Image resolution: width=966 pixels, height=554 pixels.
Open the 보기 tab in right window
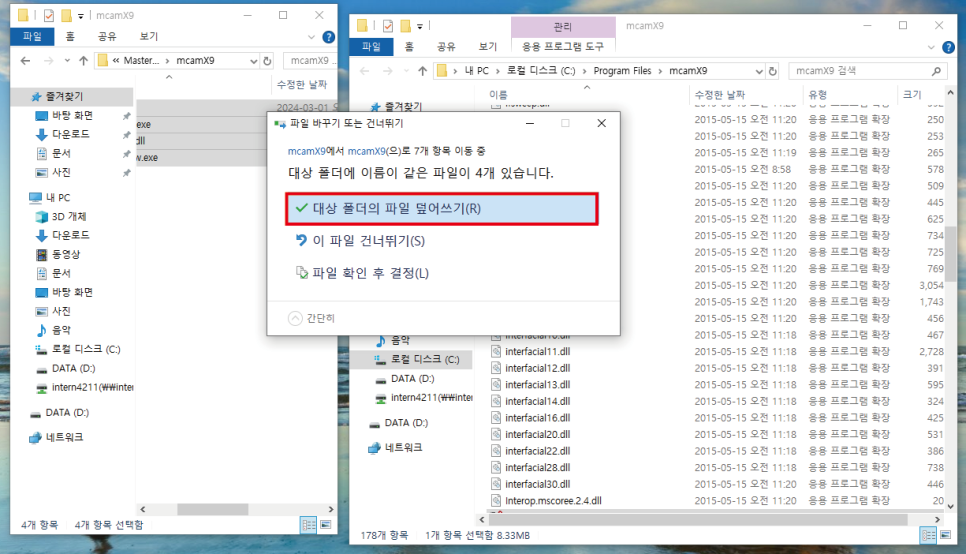[488, 46]
